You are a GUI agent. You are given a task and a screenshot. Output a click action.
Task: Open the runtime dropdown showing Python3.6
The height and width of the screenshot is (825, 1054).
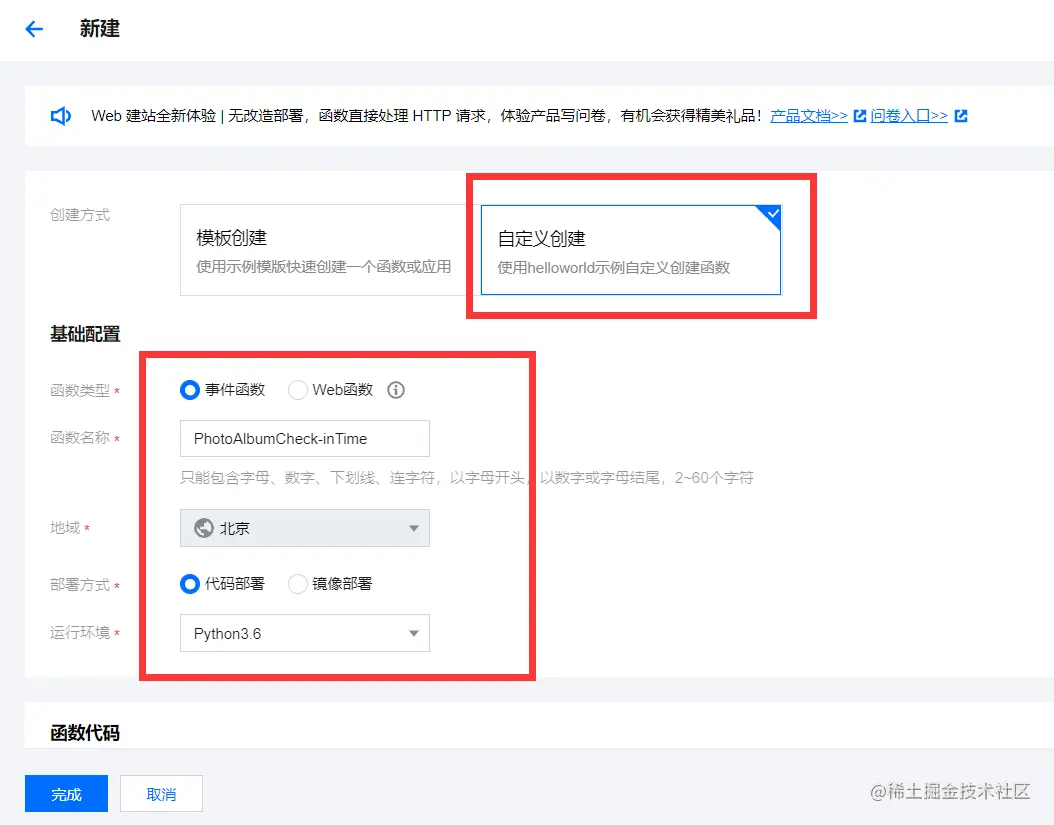(x=304, y=633)
